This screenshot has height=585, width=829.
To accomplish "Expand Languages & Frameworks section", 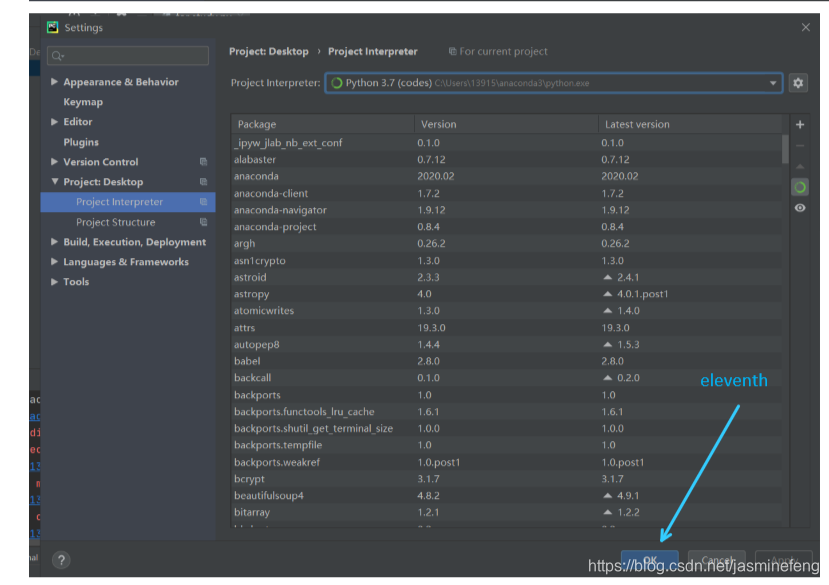I will 54,261.
